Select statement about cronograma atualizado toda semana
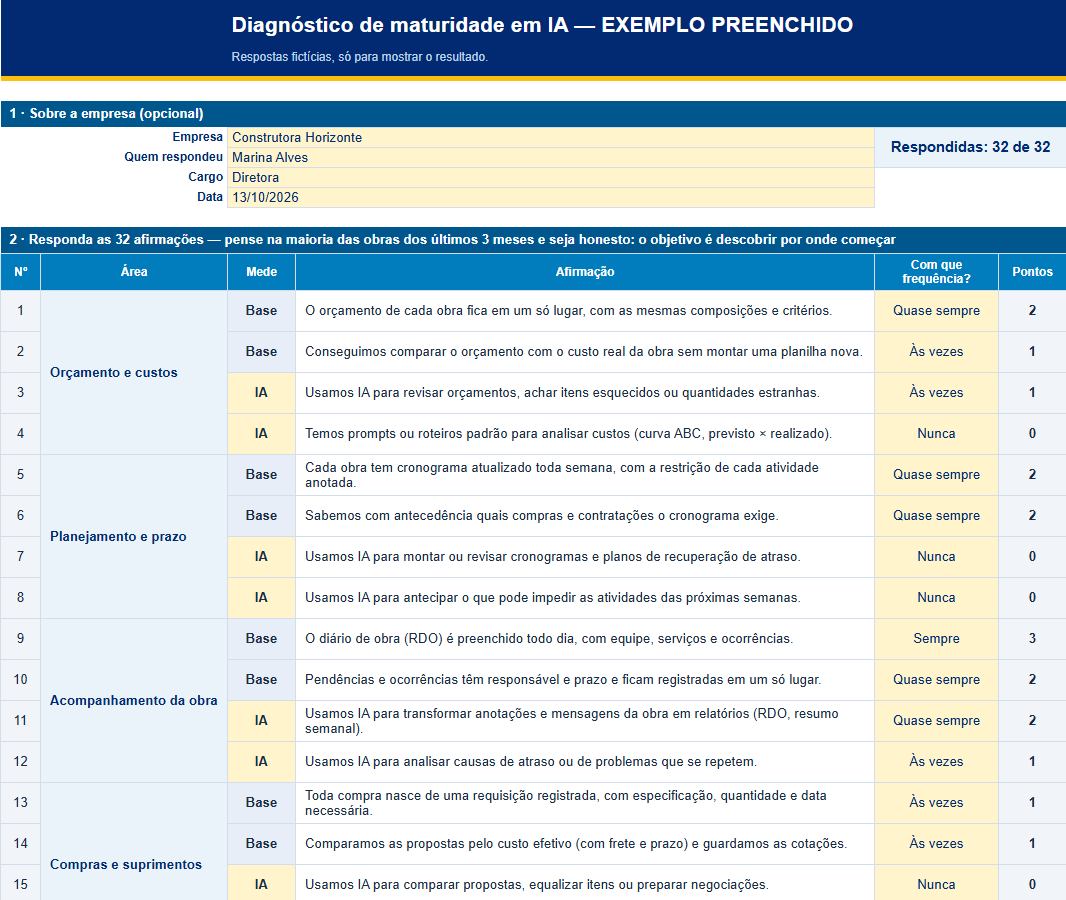Screen dimensions: 1066x900 (585, 474)
